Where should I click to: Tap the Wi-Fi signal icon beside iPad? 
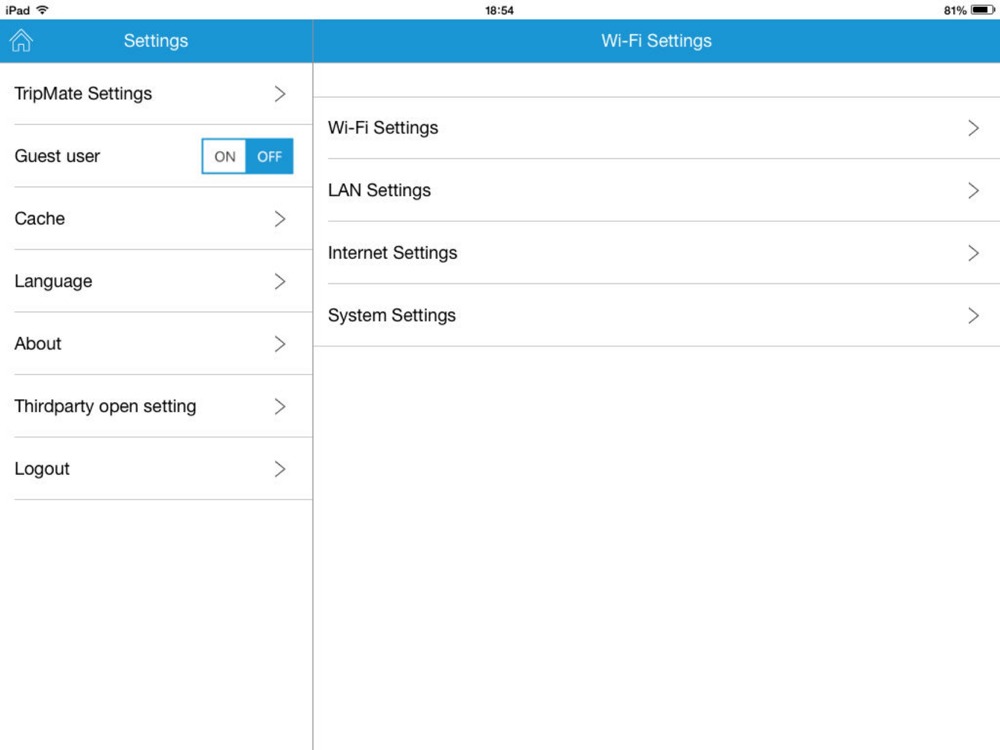(42, 10)
